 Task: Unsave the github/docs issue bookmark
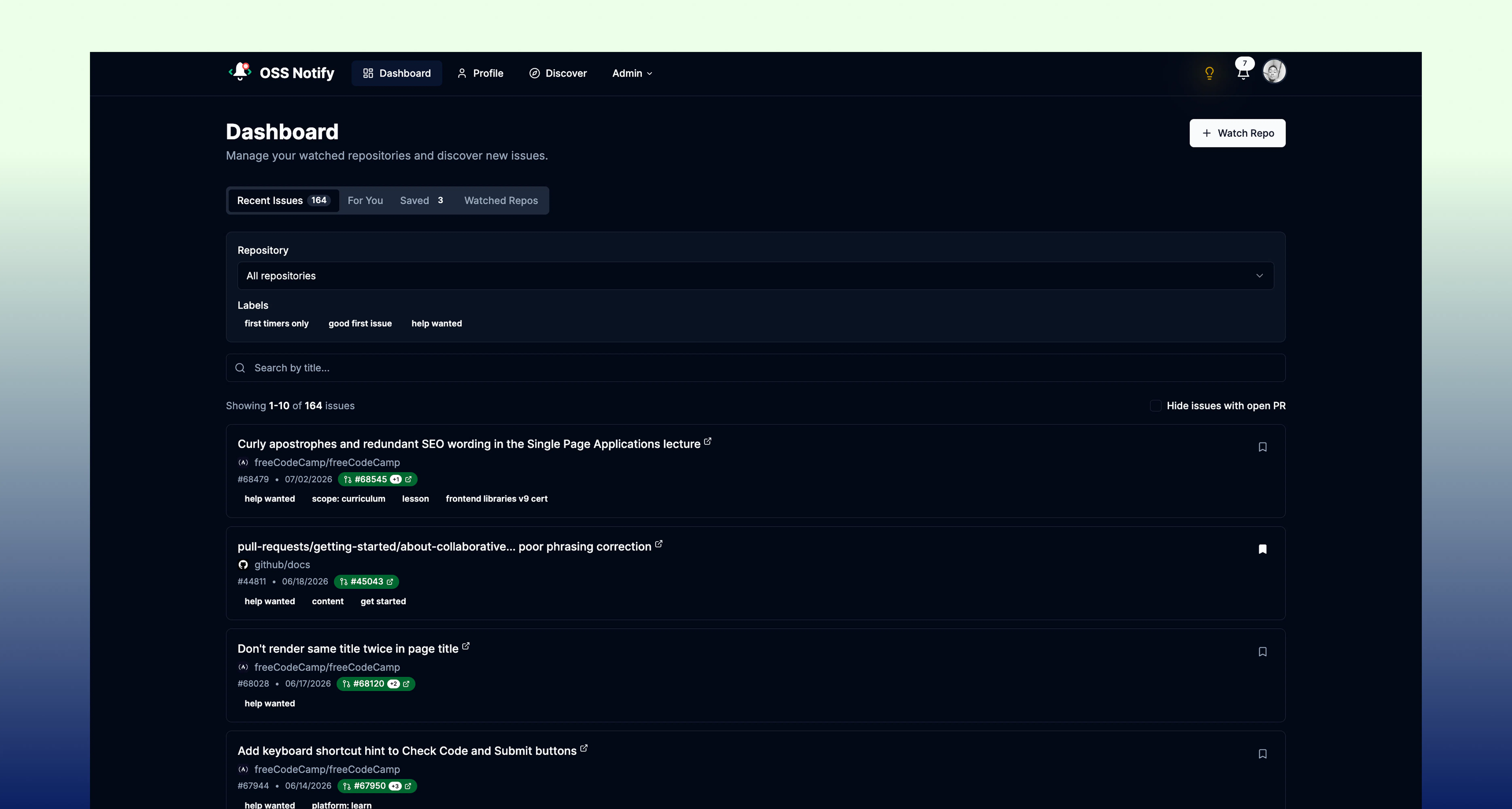pyautogui.click(x=1262, y=549)
